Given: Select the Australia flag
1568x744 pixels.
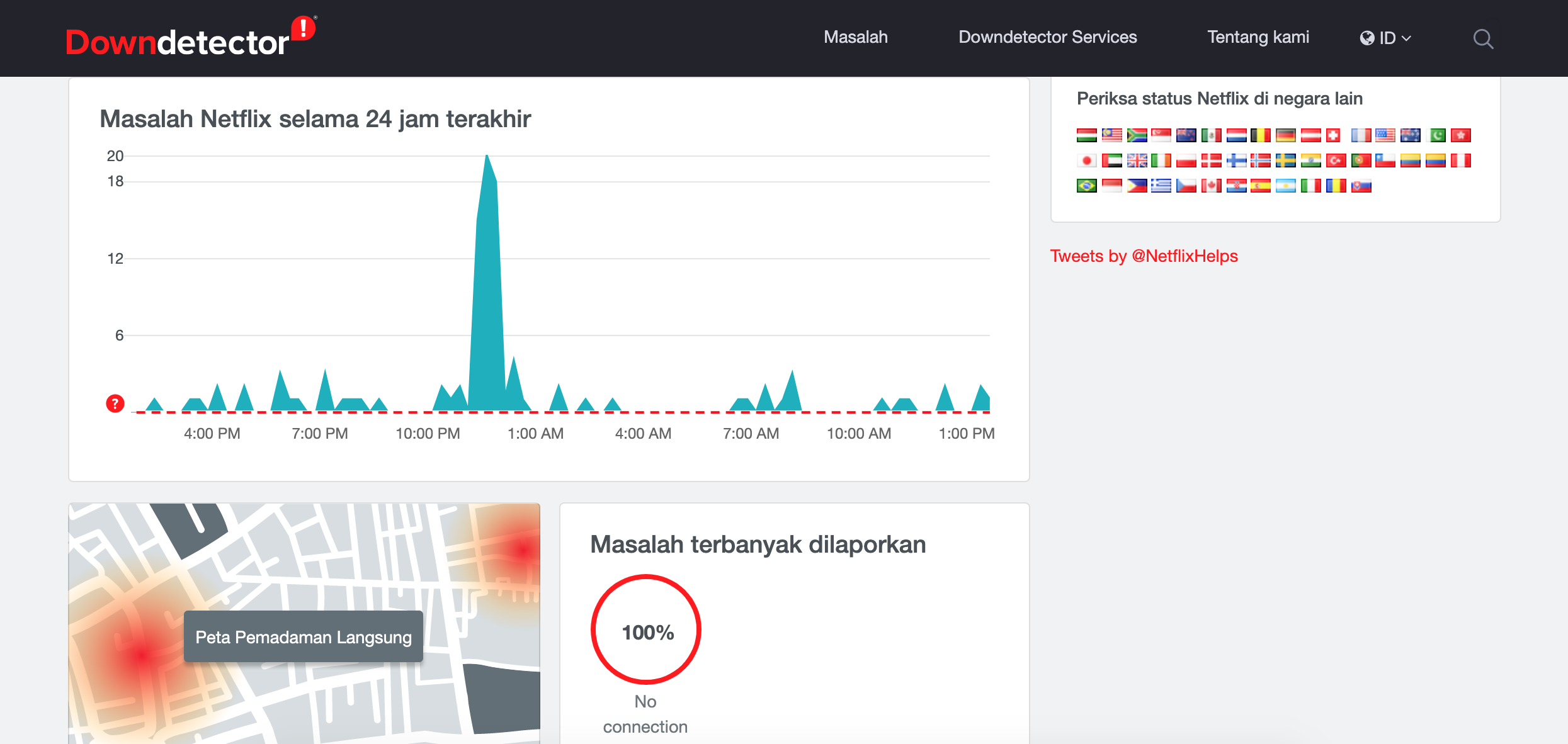Looking at the screenshot, I should click(x=1411, y=135).
